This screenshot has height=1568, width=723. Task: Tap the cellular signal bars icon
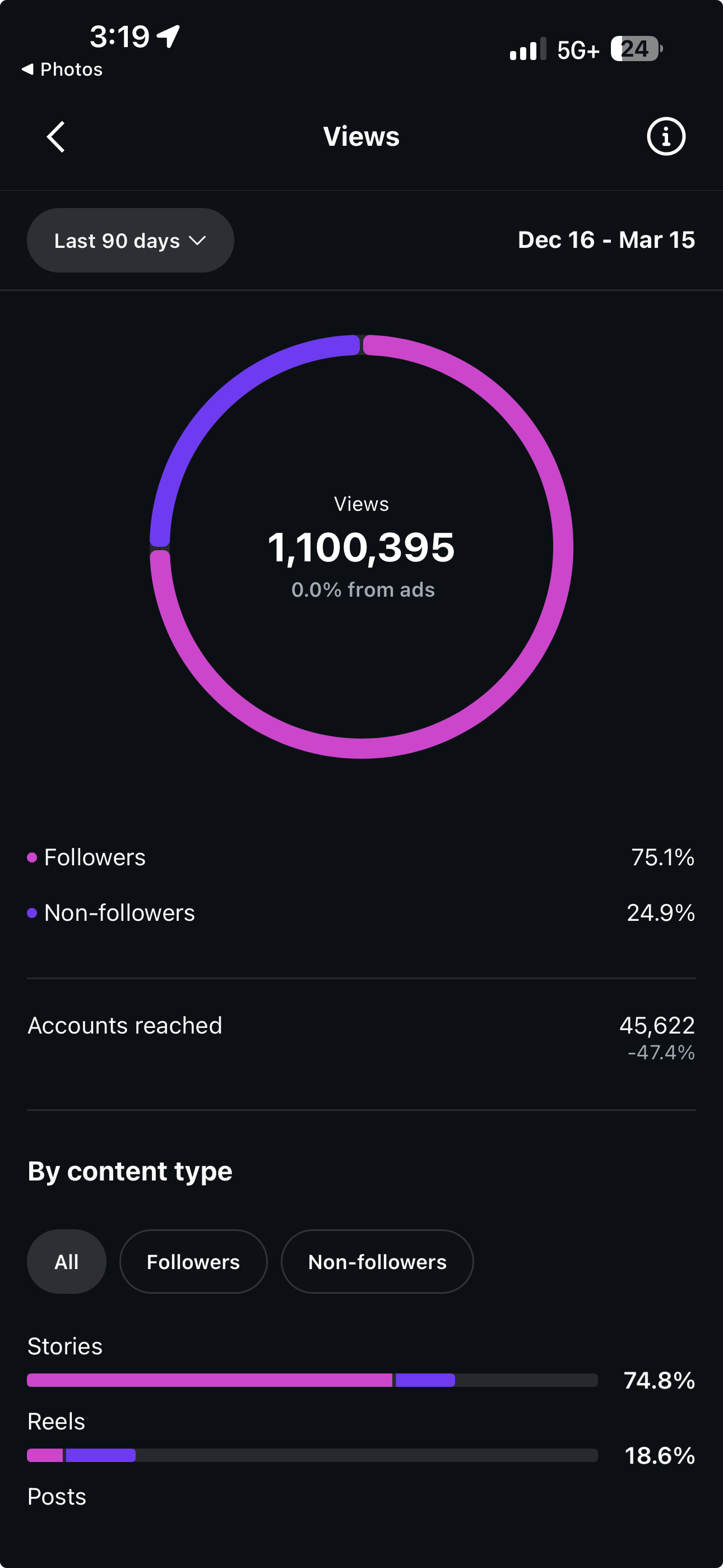pyautogui.click(x=527, y=49)
